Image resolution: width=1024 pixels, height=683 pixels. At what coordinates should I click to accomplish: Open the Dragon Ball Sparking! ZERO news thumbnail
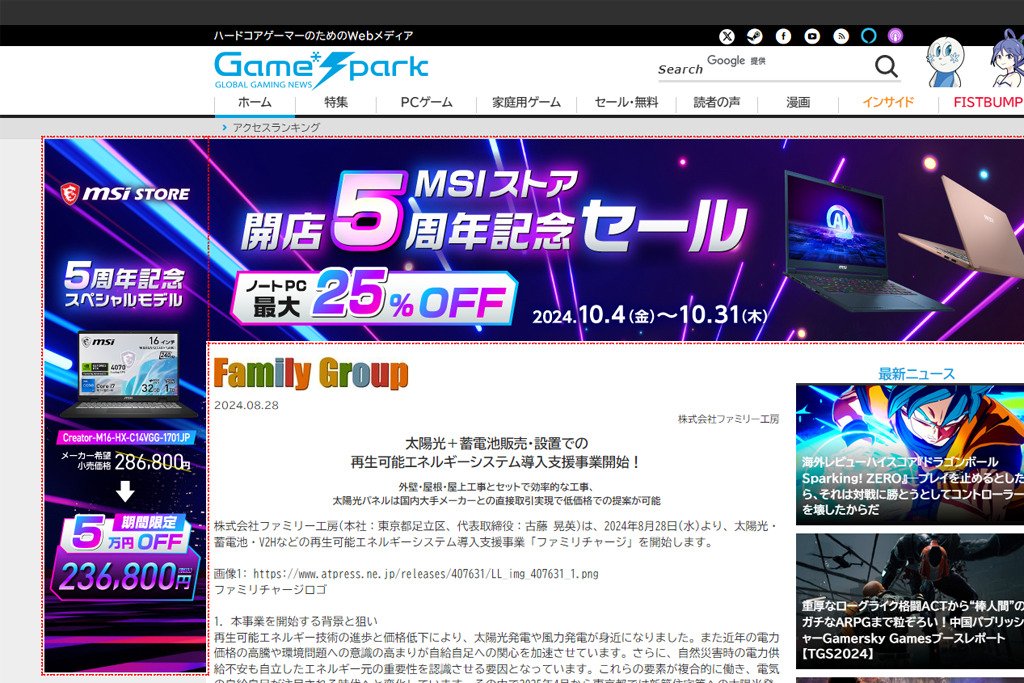[910, 454]
